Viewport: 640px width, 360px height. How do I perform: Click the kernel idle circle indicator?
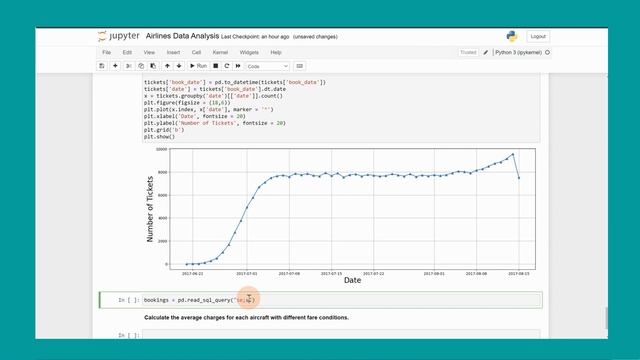coord(548,52)
